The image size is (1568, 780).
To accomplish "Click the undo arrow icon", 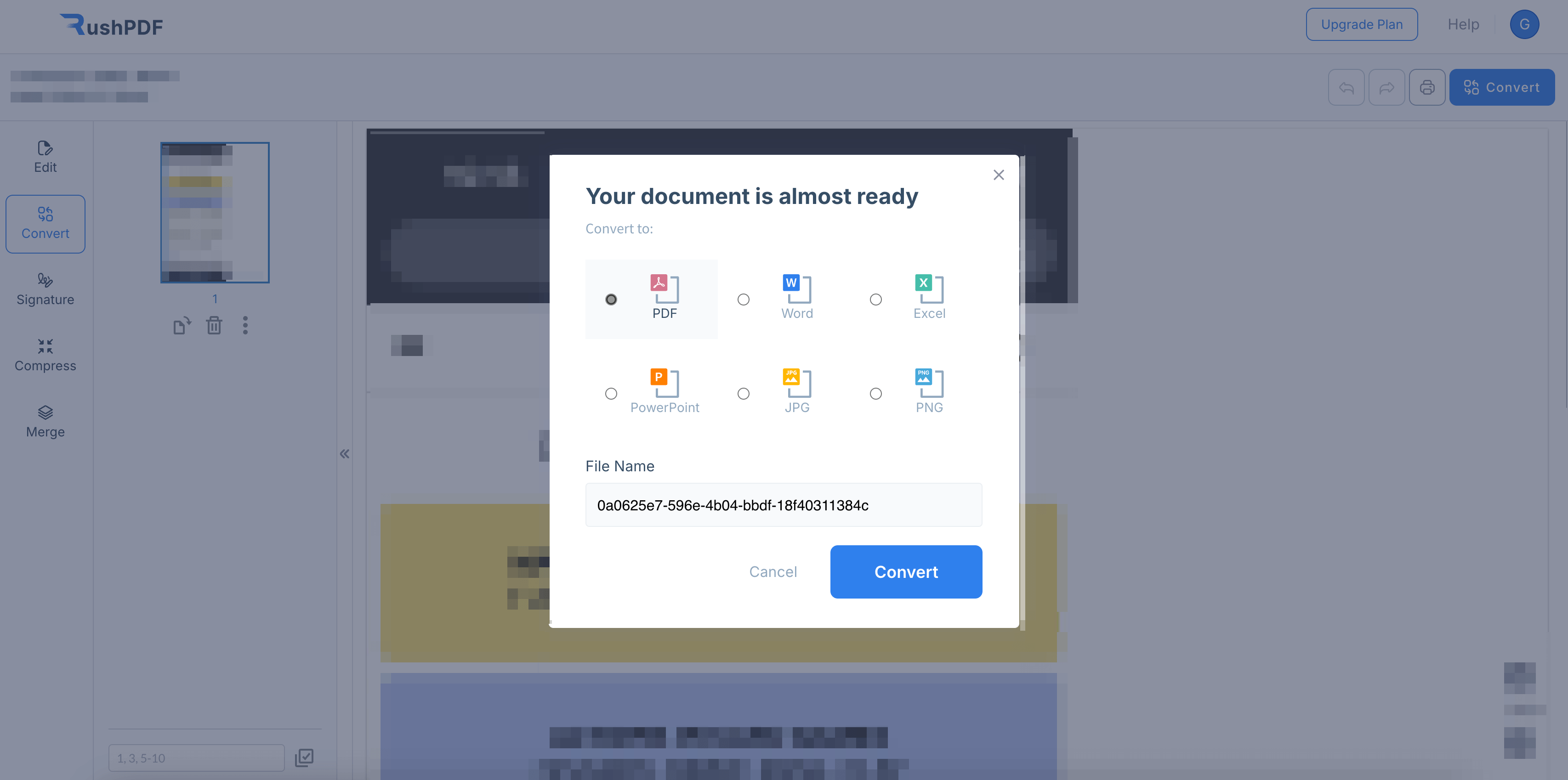I will coord(1347,87).
